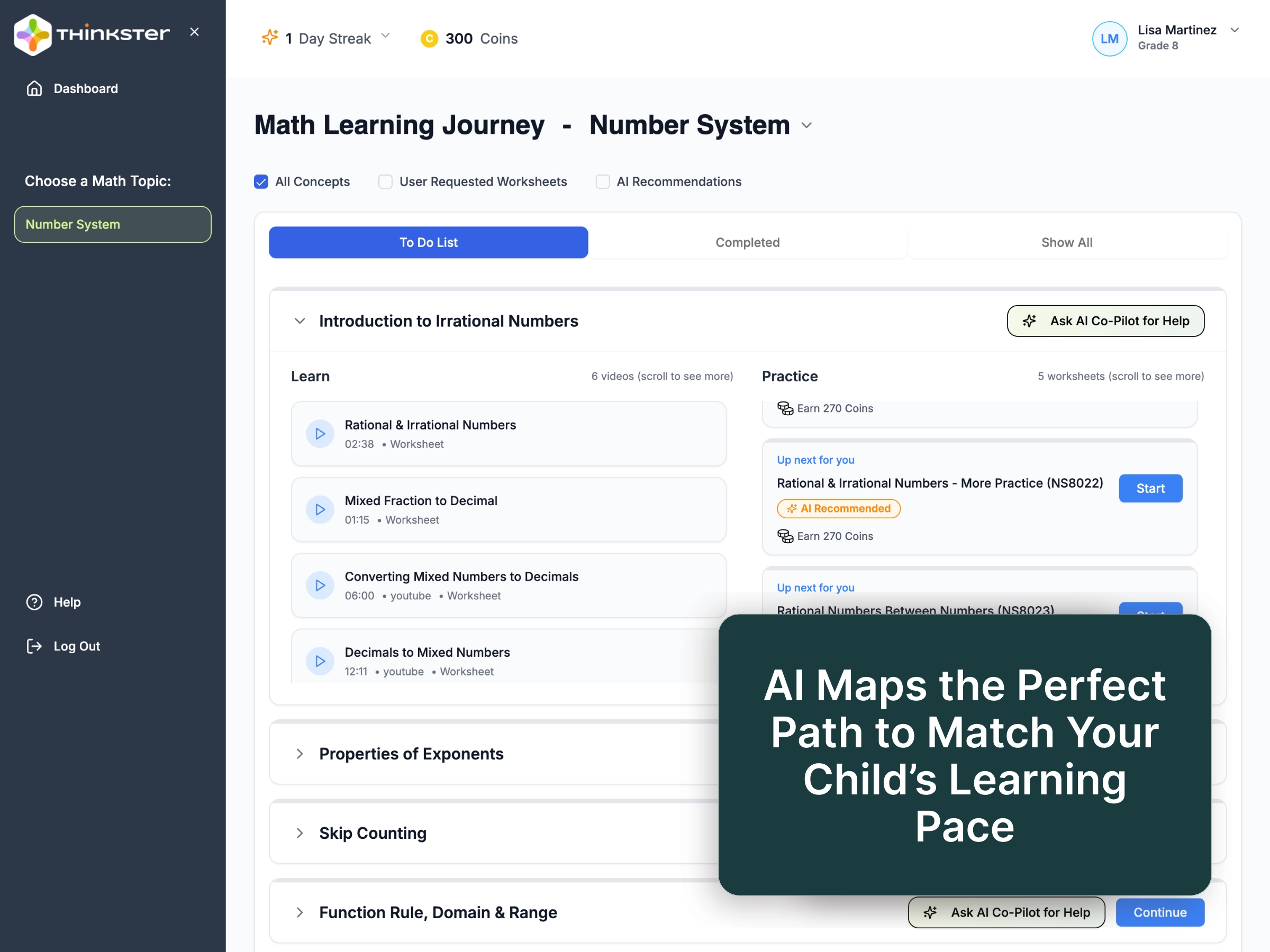Close the sidebar with X icon
1270x952 pixels.
pos(195,32)
